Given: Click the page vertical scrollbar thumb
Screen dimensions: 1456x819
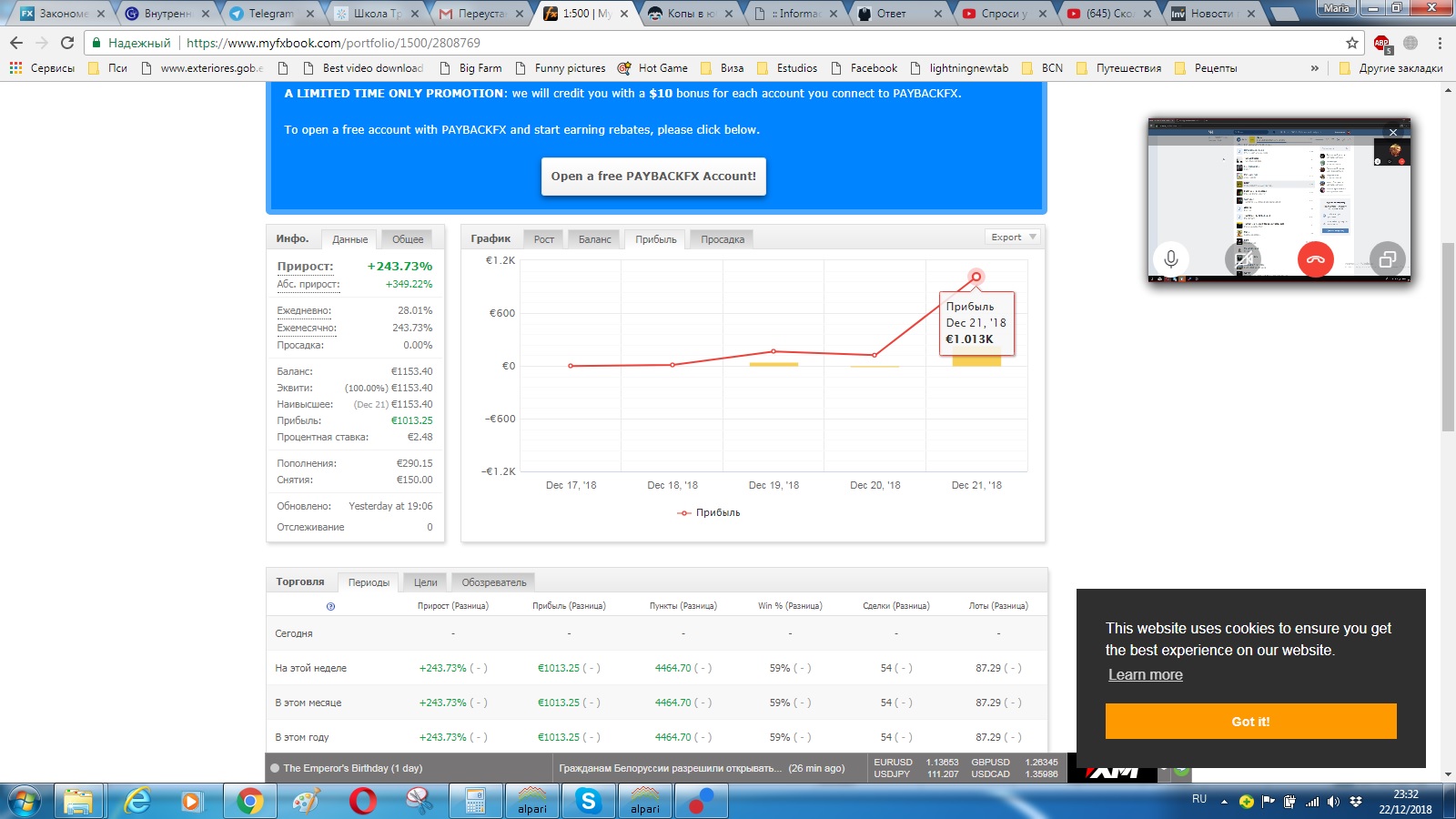Looking at the screenshot, I should (1448, 337).
